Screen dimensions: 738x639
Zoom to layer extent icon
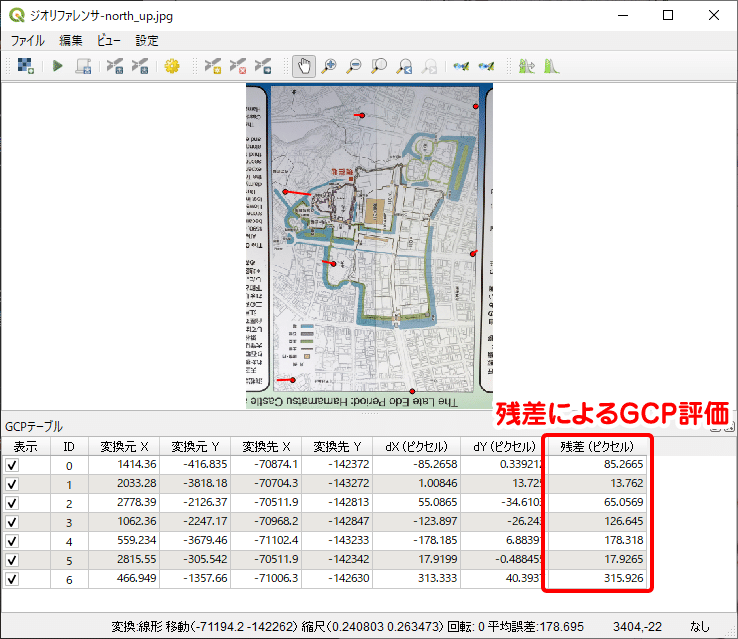[379, 66]
